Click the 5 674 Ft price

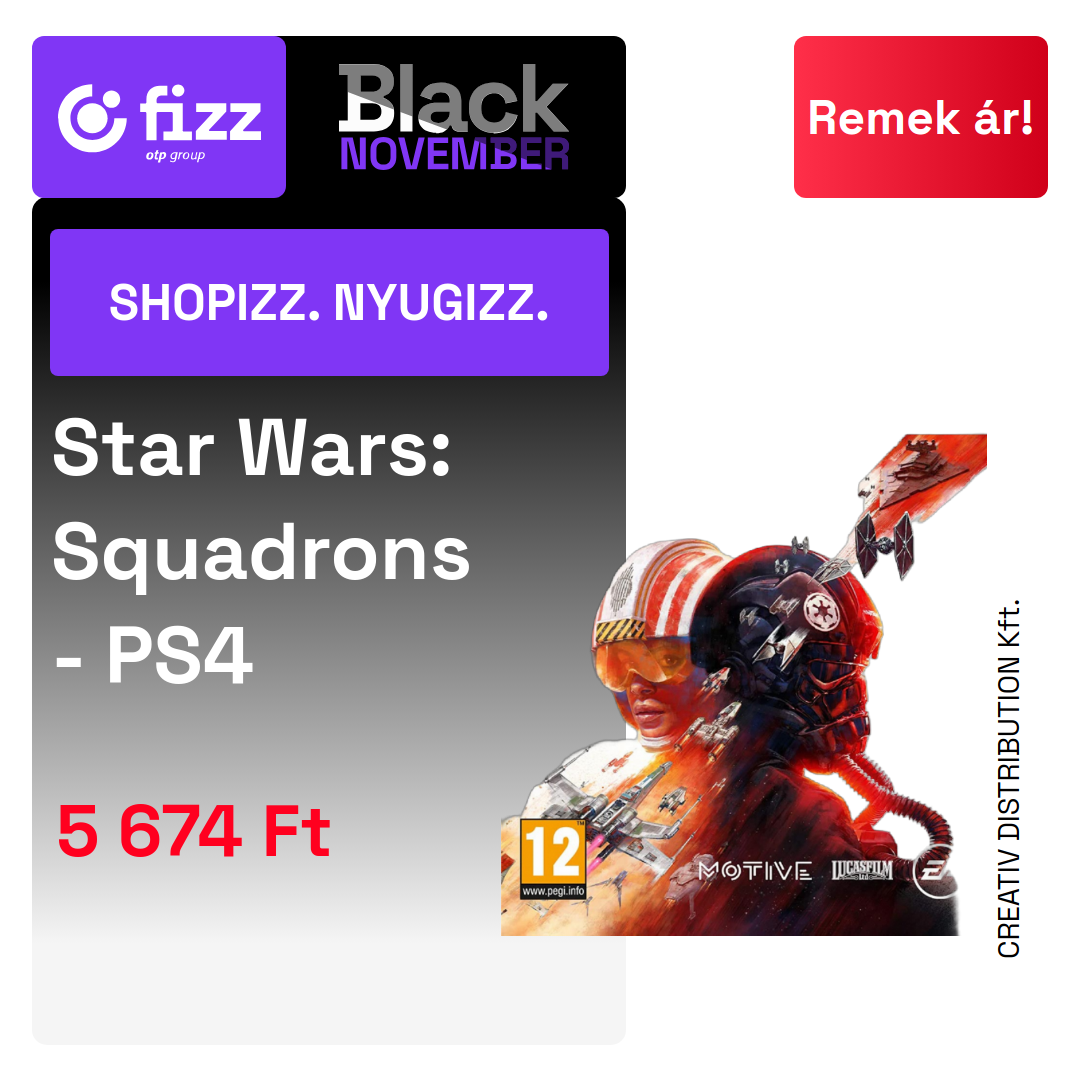coord(194,831)
